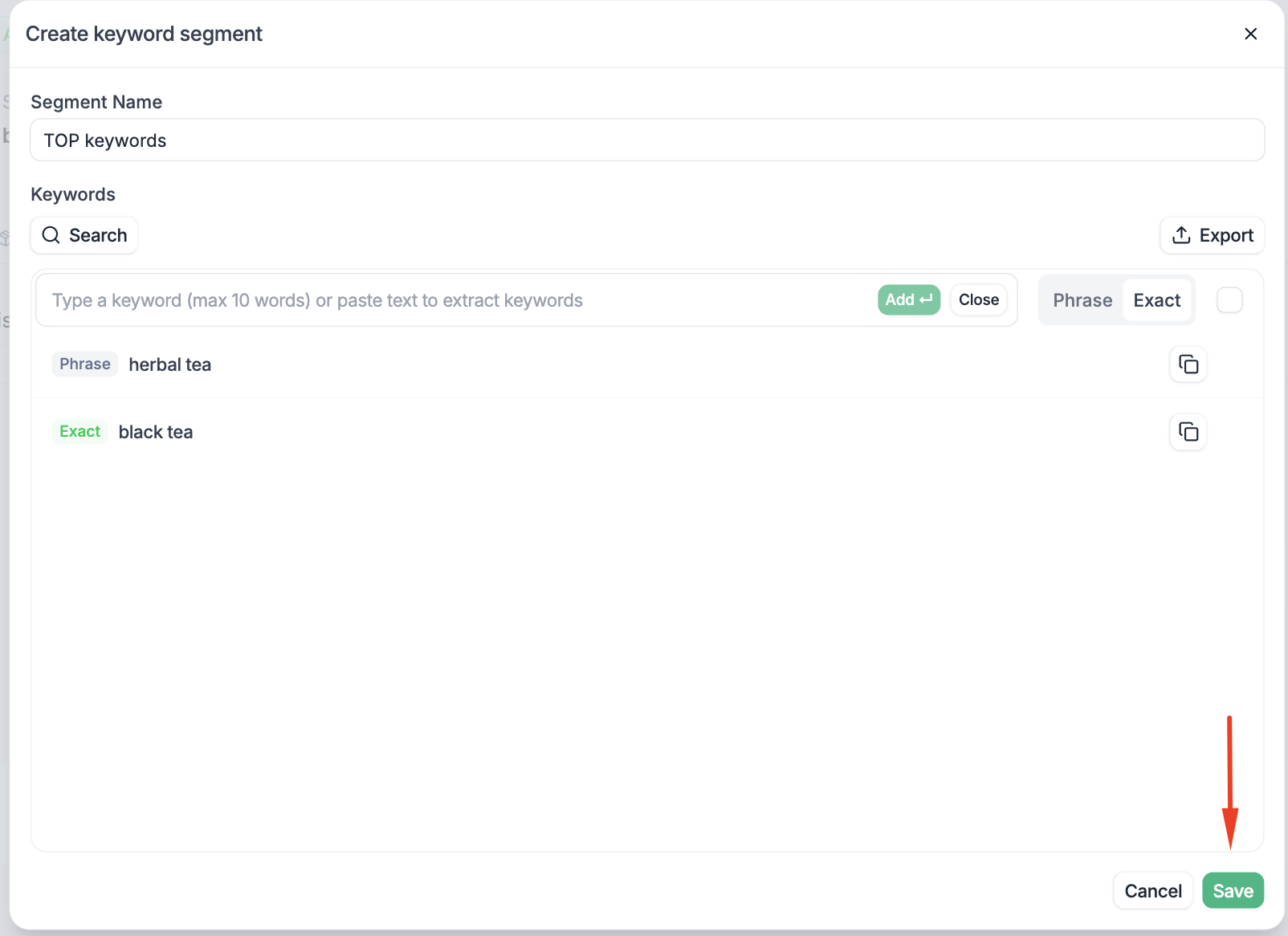
Task: Click the upload icon beside Export
Action: tap(1181, 235)
